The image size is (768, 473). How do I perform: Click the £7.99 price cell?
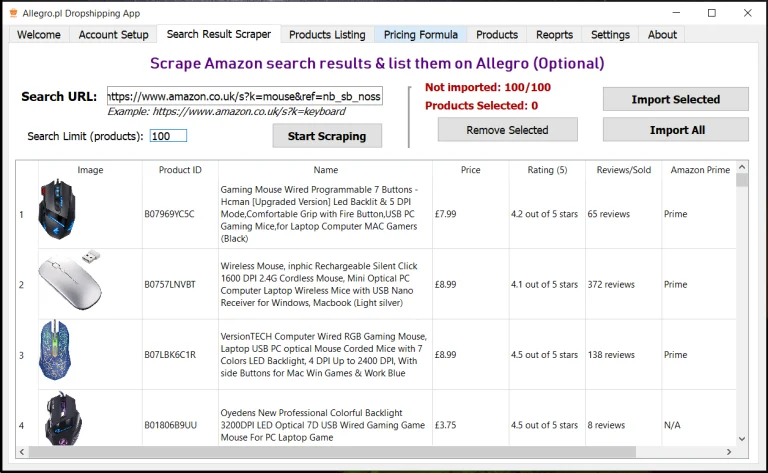470,214
